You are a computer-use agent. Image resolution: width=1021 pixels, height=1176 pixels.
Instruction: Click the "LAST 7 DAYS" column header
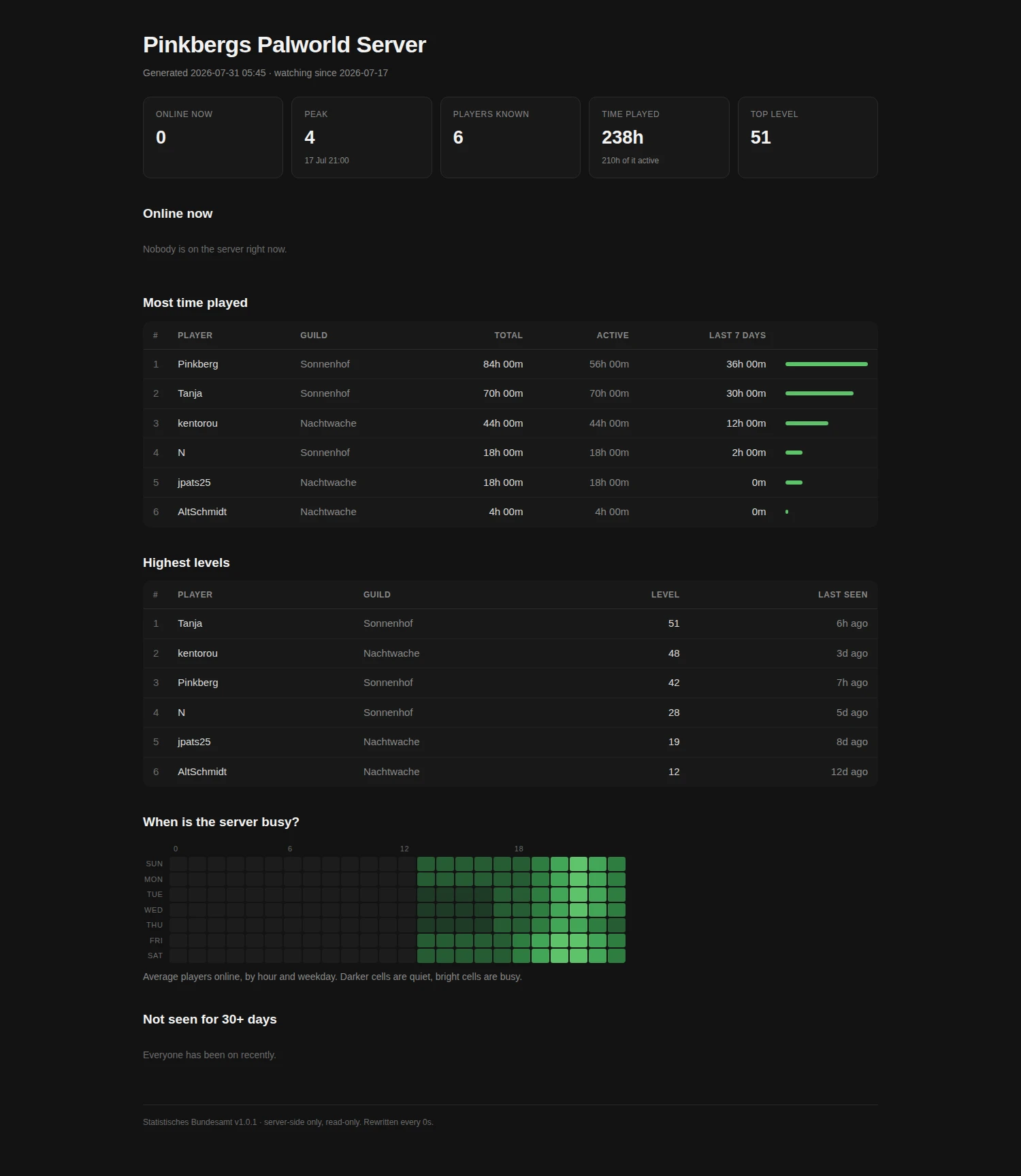[737, 336]
